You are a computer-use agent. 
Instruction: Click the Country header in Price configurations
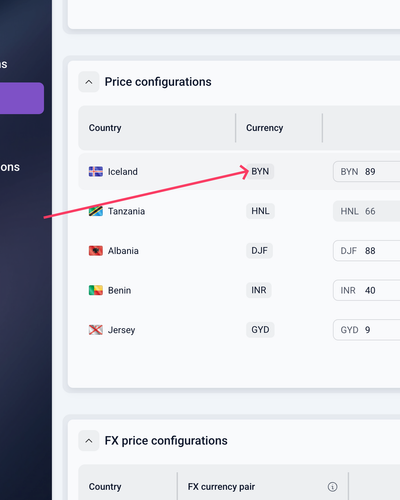pyautogui.click(x=105, y=128)
